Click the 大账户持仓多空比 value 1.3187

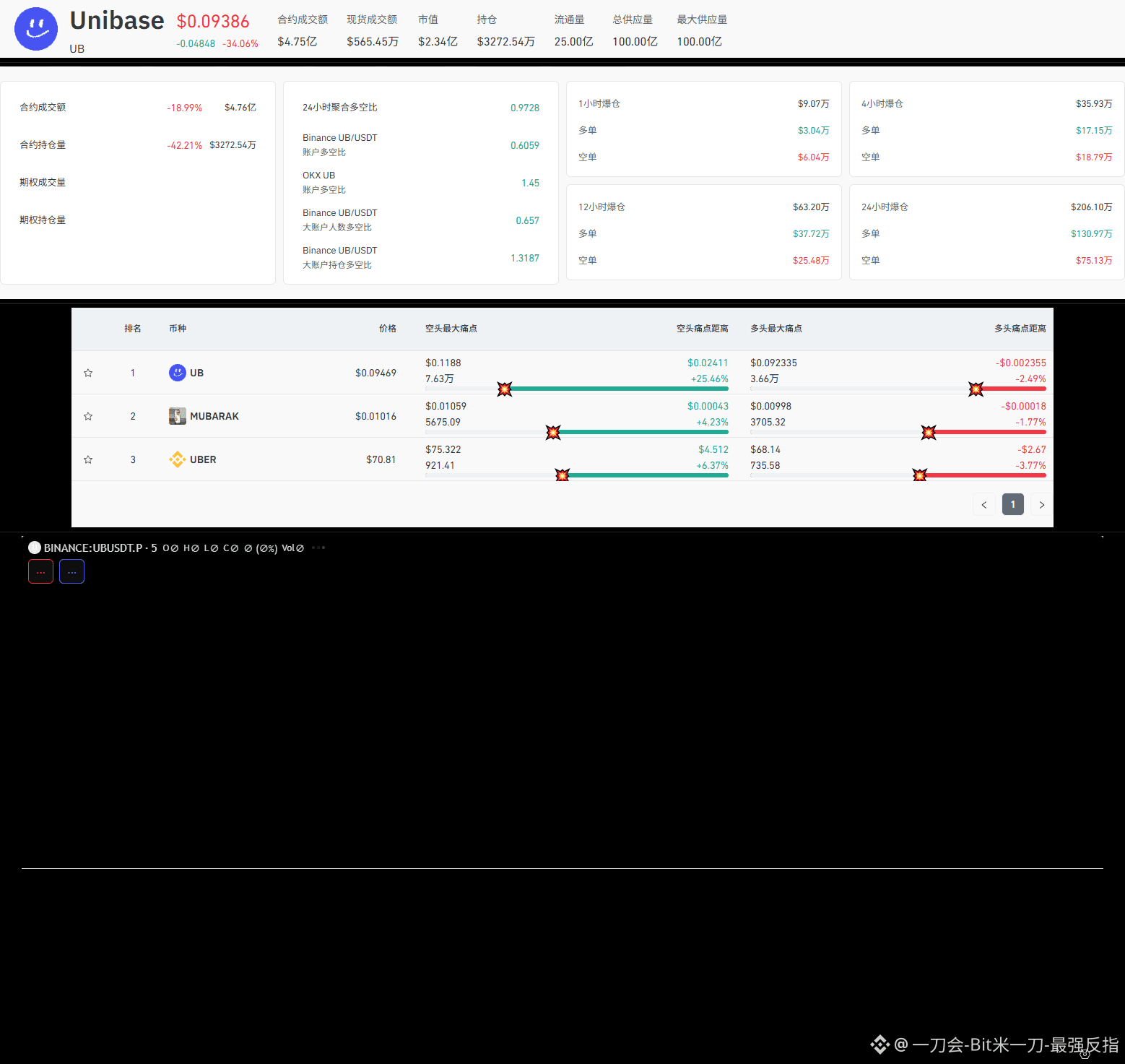pos(525,258)
